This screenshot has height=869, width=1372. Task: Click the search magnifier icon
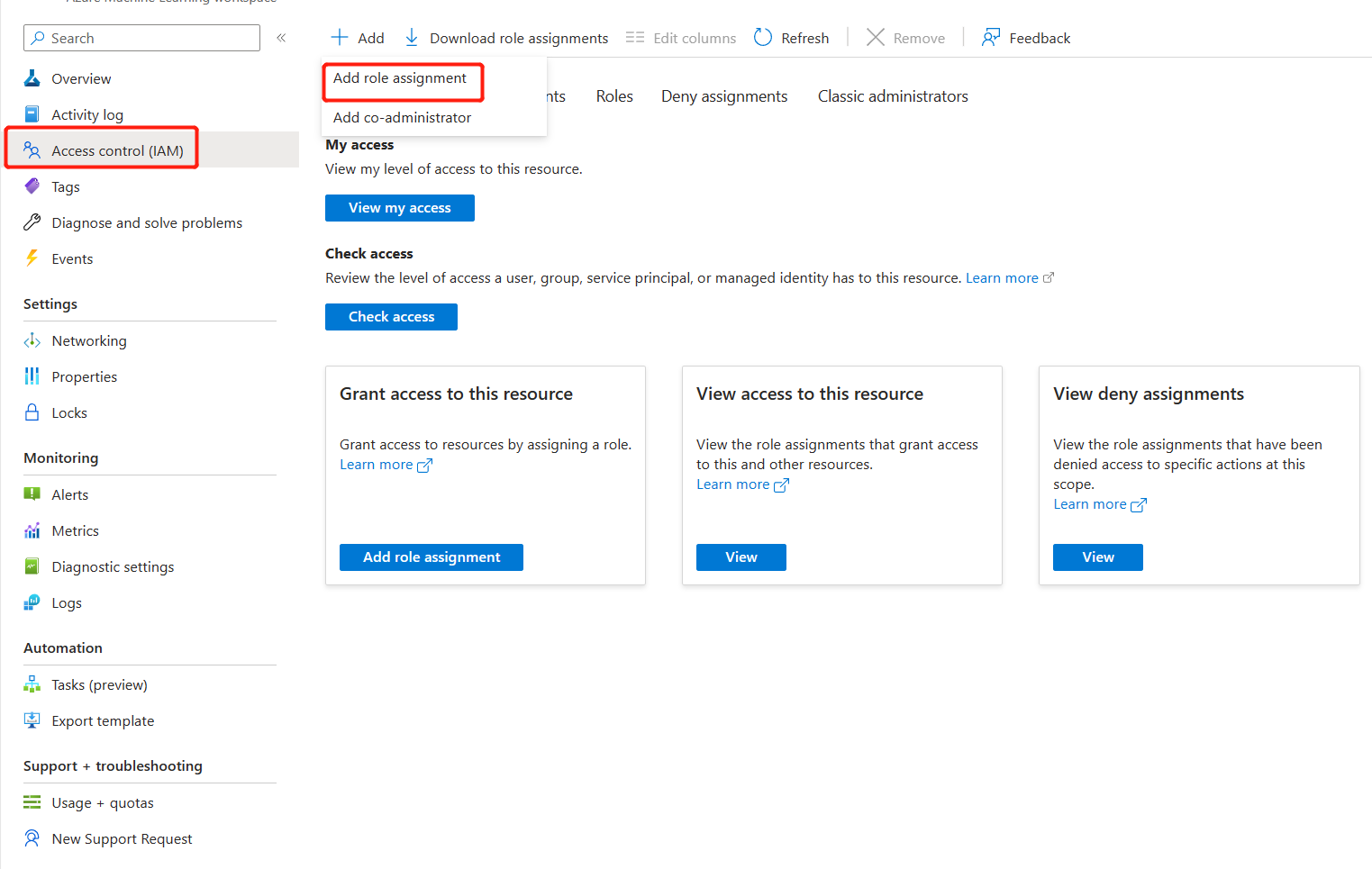(x=38, y=38)
